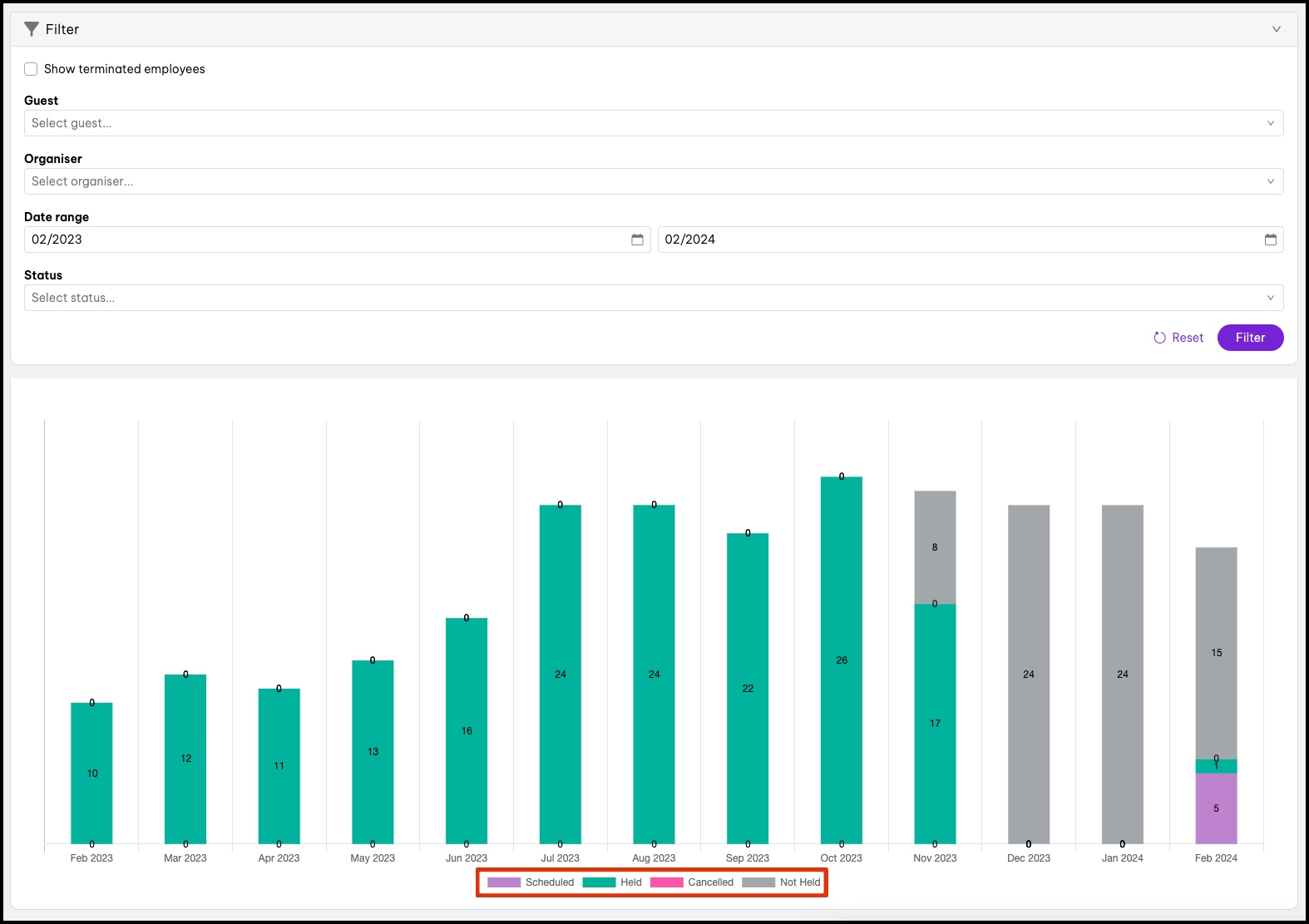Image resolution: width=1309 pixels, height=924 pixels.
Task: Open the start date calendar icon
Action: pyautogui.click(x=637, y=240)
